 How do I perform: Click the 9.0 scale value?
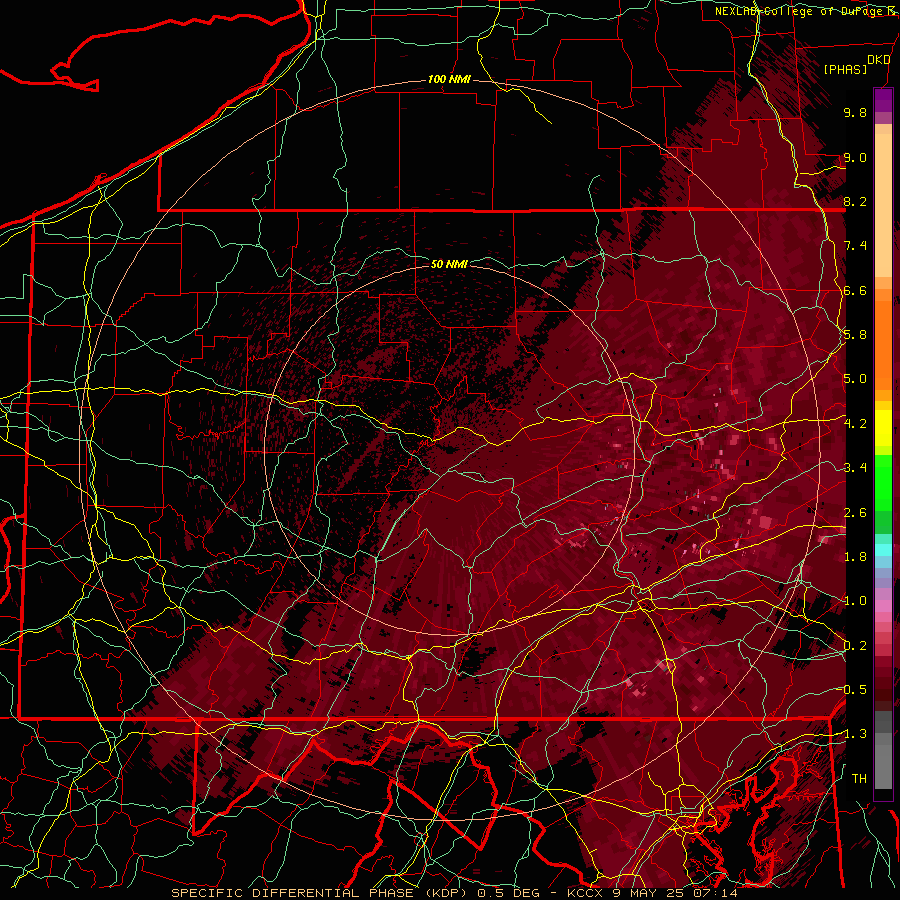(x=855, y=157)
